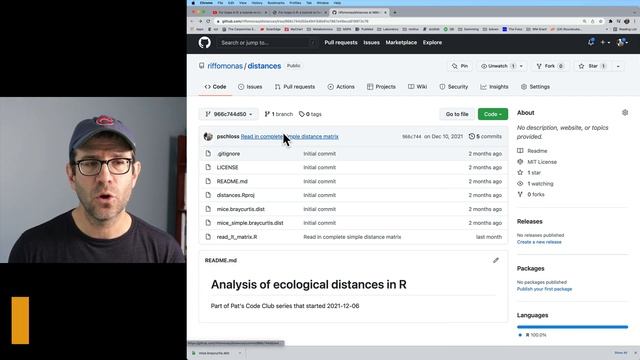Click the blue R language bar
640x360 pixels.
tap(572, 327)
